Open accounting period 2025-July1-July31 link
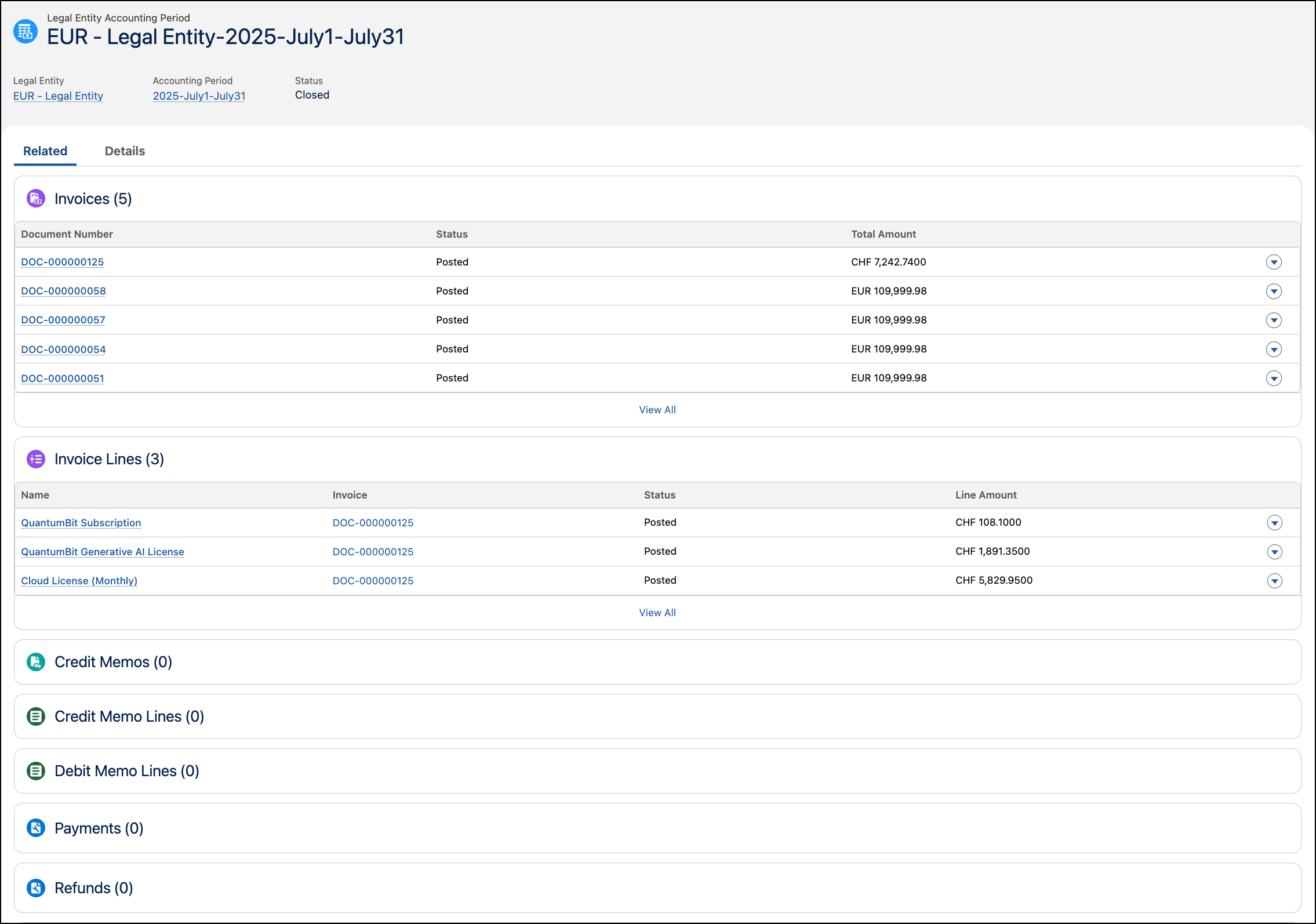The image size is (1316, 924). (199, 96)
